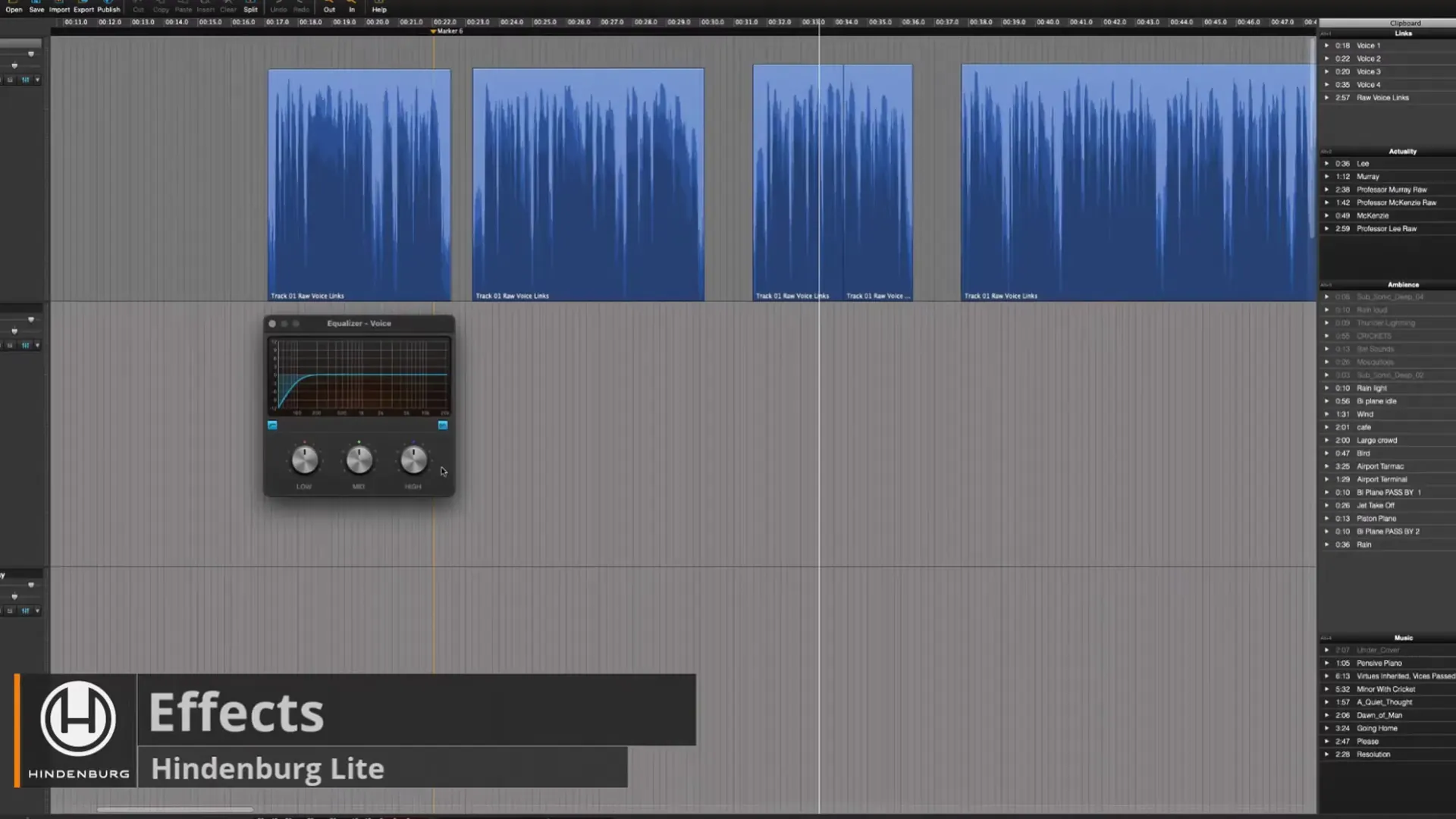Click the Zoom In magnifier icon

[x=352, y=6]
